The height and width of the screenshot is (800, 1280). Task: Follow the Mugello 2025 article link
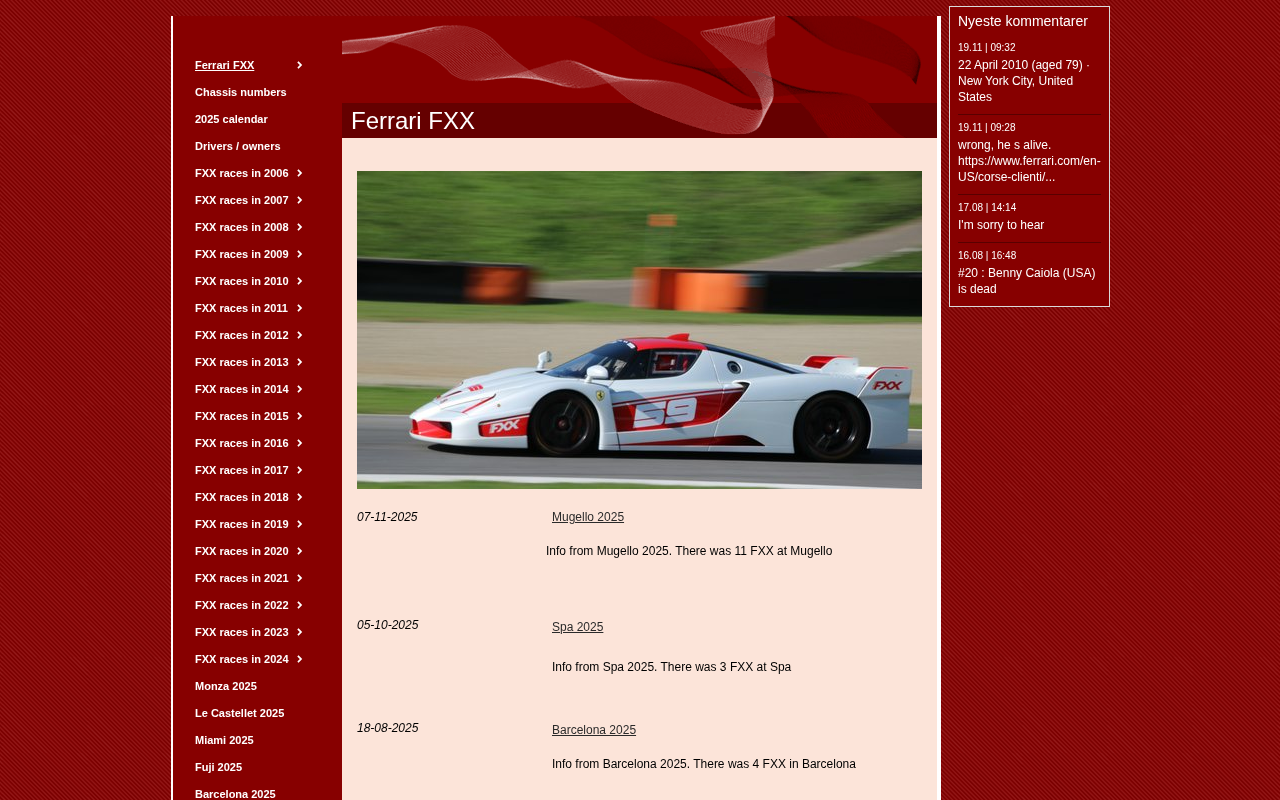[588, 517]
